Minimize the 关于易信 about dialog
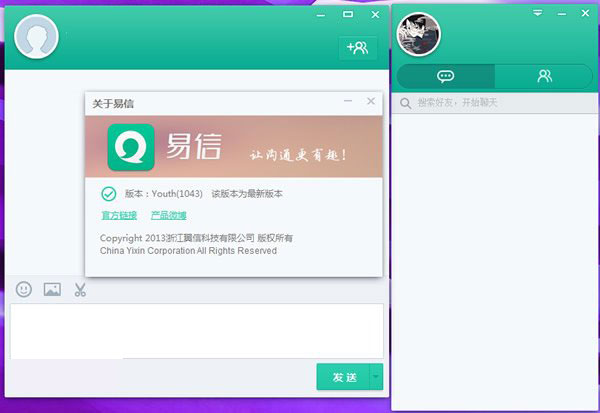 pos(348,101)
